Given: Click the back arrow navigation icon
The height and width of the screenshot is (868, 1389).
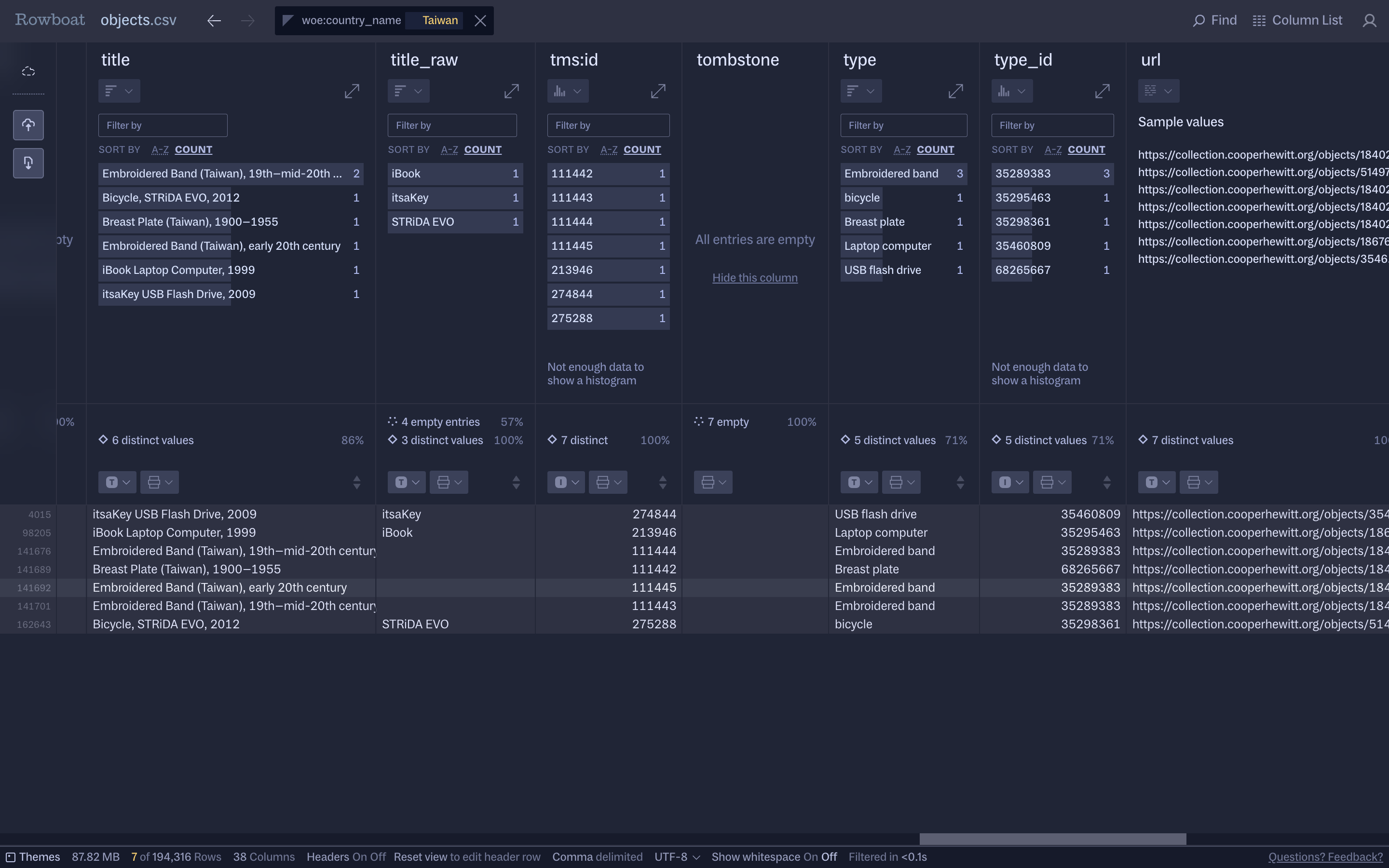Looking at the screenshot, I should click(214, 21).
